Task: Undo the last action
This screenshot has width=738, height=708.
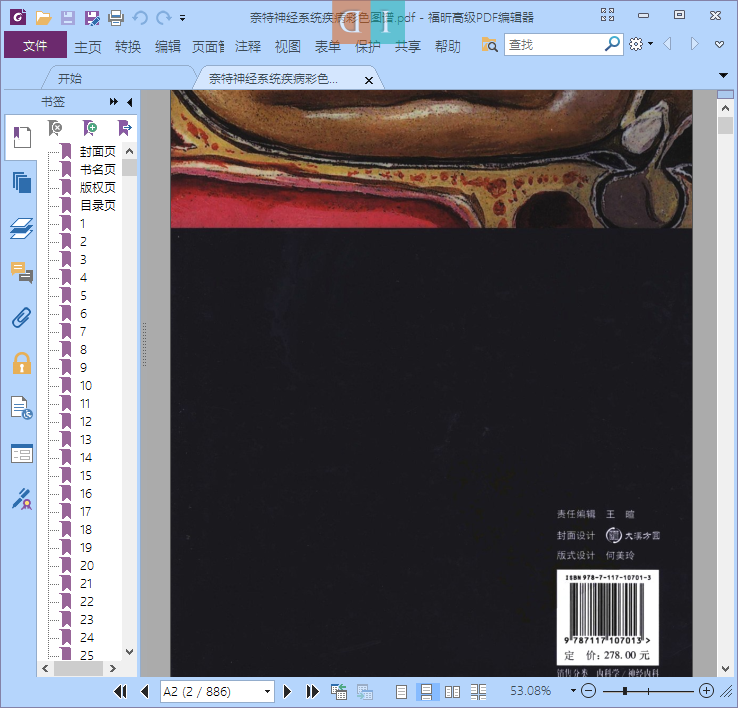Action: coord(140,18)
